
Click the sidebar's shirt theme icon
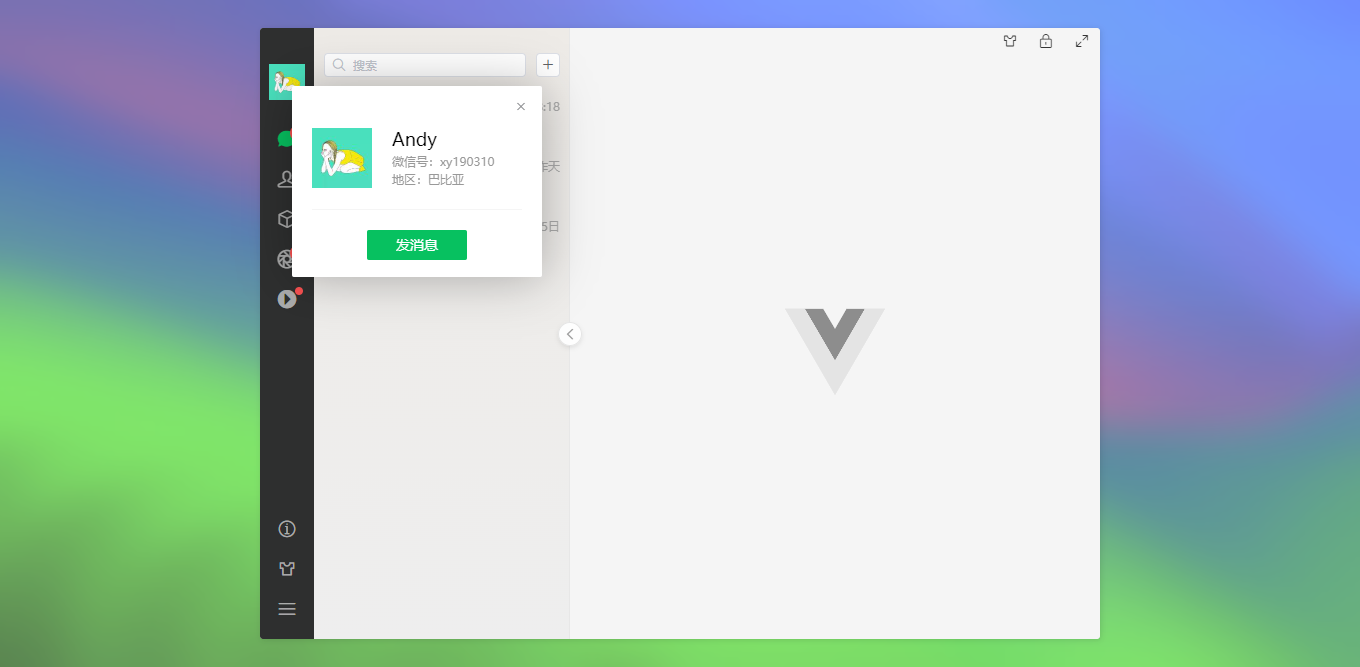click(x=287, y=569)
